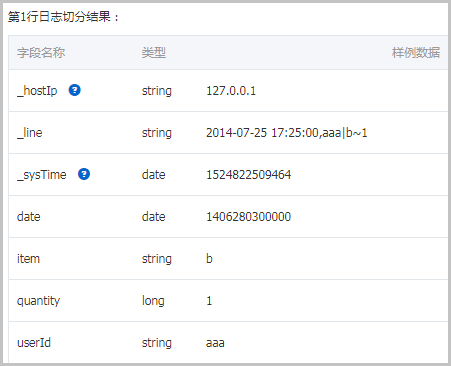Screen dimensions: 451x366
Task: Select the 1524822509464 timestamp value
Action: click(x=248, y=175)
